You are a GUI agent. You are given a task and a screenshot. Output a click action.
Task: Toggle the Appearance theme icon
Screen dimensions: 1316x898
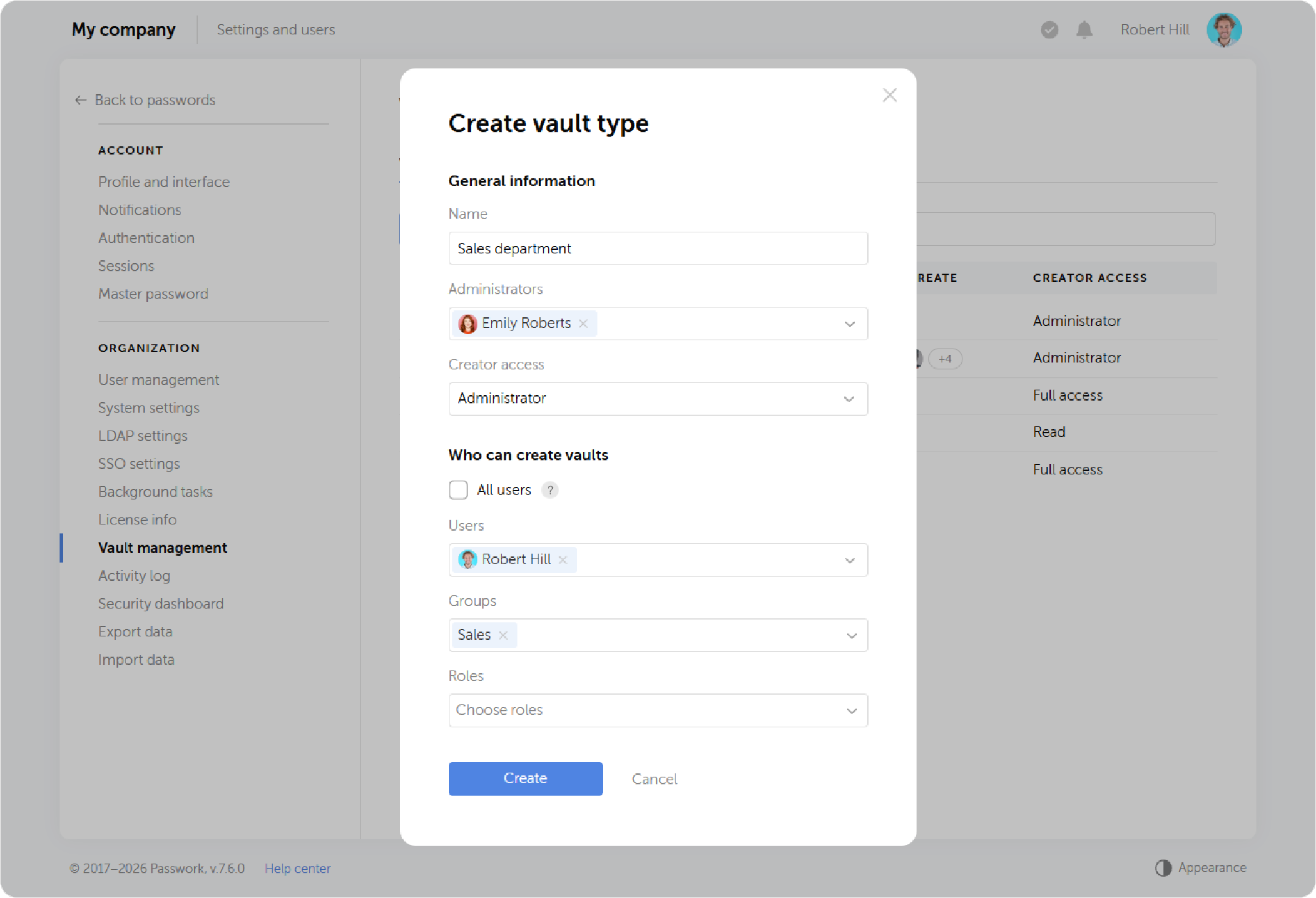(1163, 868)
